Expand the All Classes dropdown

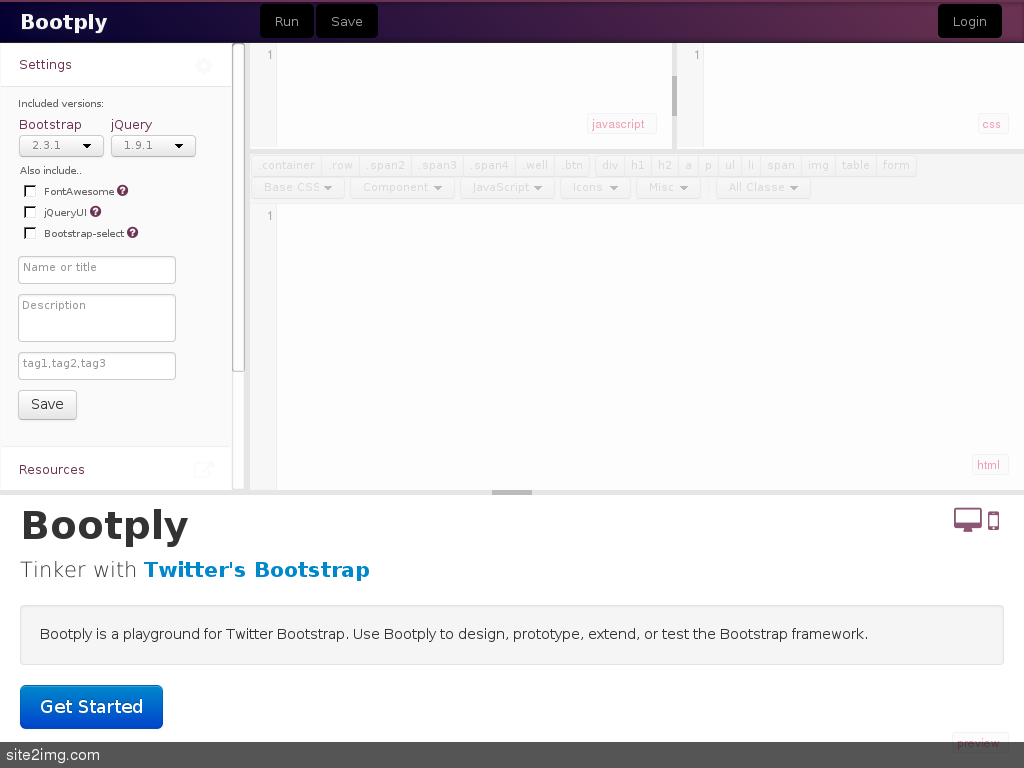click(x=763, y=187)
